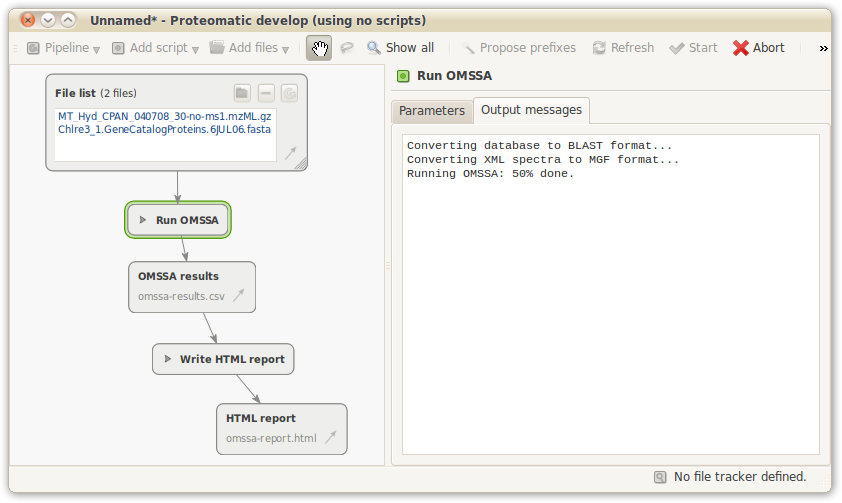The image size is (842, 503).
Task: Click the arrow icon in File list corner
Action: (x=290, y=153)
